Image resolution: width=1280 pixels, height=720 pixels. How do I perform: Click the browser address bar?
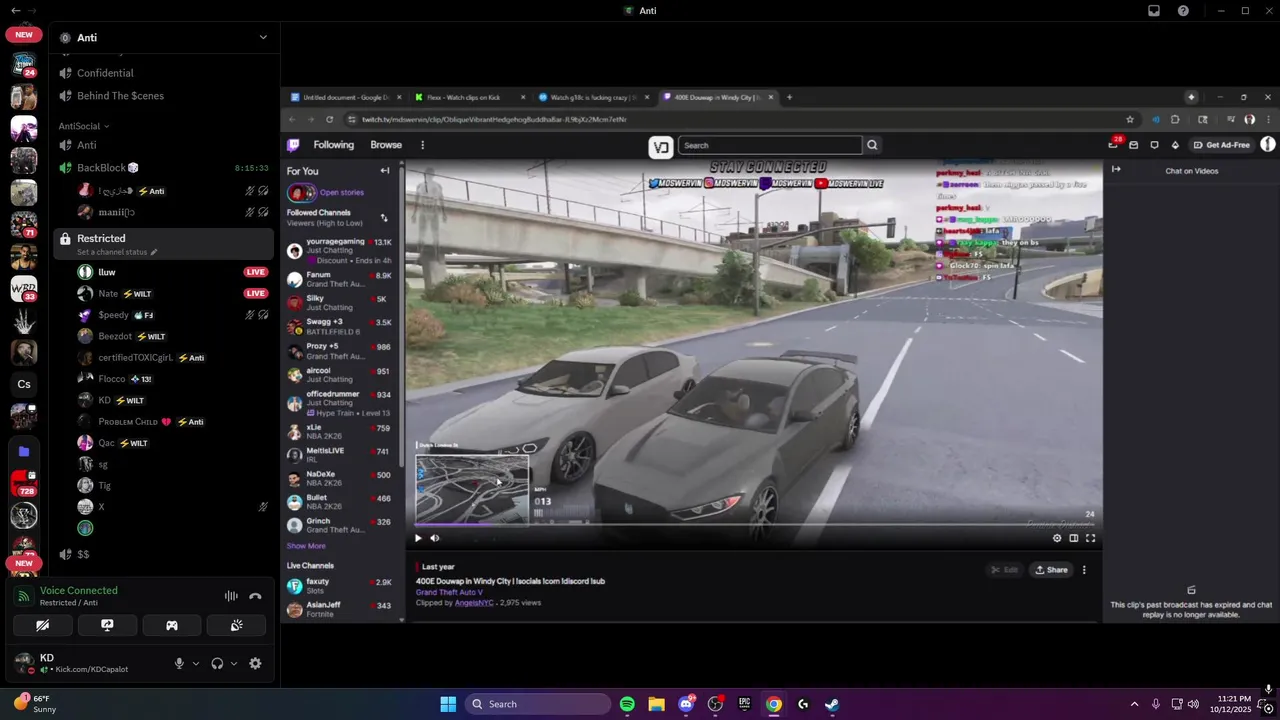[x=735, y=119]
